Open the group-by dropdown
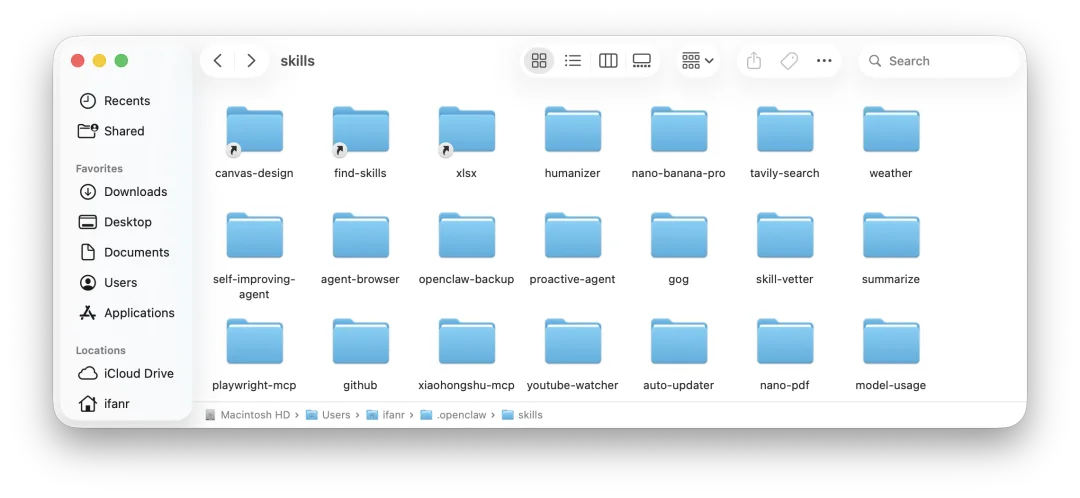Viewport: 1080px width, 498px height. (697, 61)
